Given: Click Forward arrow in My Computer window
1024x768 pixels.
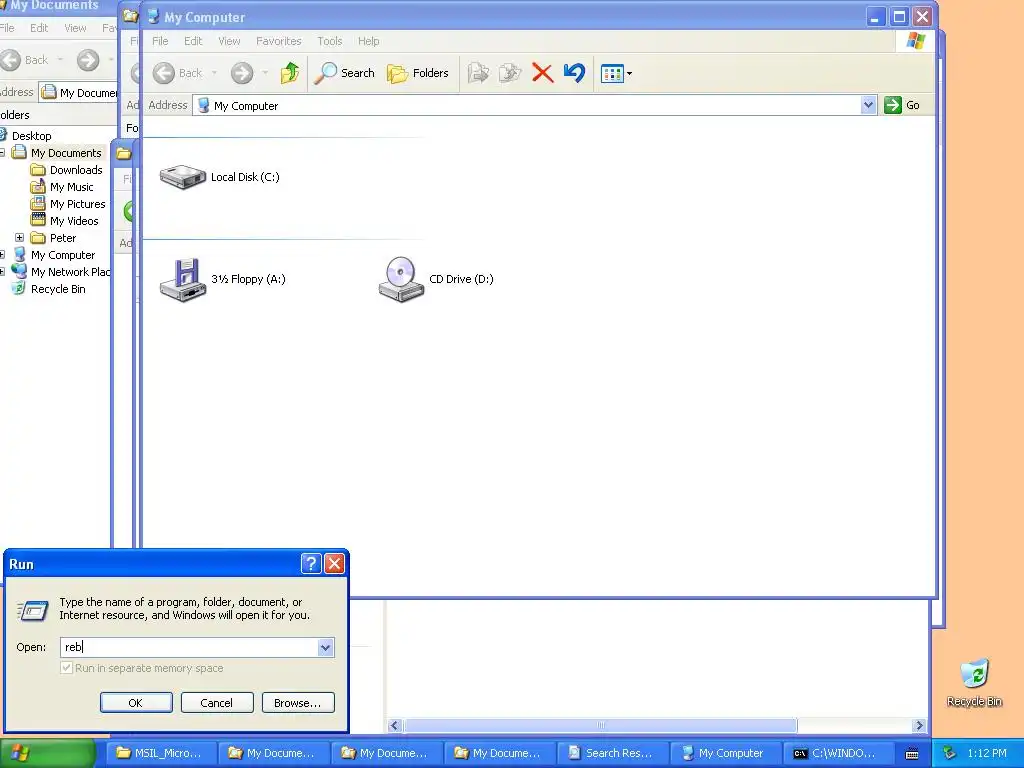Looking at the screenshot, I should pos(242,72).
